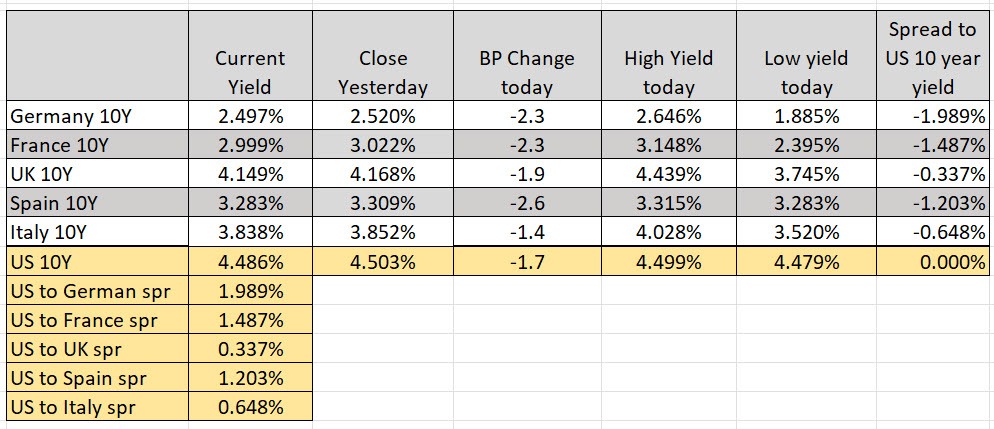994x429 pixels.
Task: Click the BP Change today header
Action: pyautogui.click(x=526, y=72)
